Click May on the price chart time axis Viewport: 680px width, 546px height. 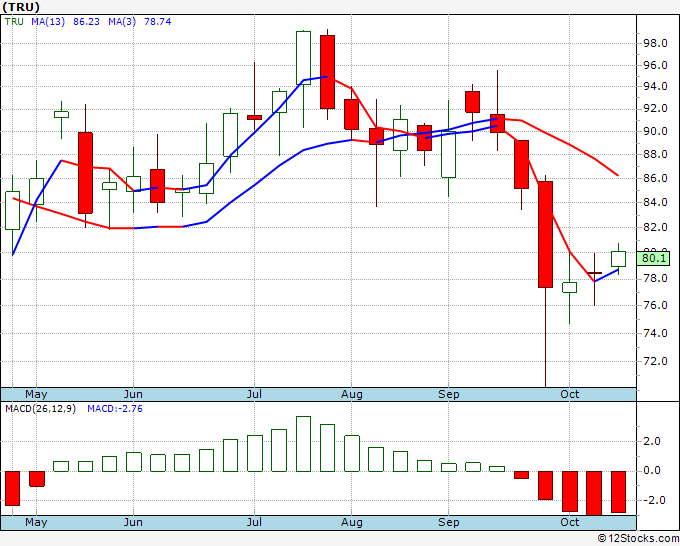(36, 394)
